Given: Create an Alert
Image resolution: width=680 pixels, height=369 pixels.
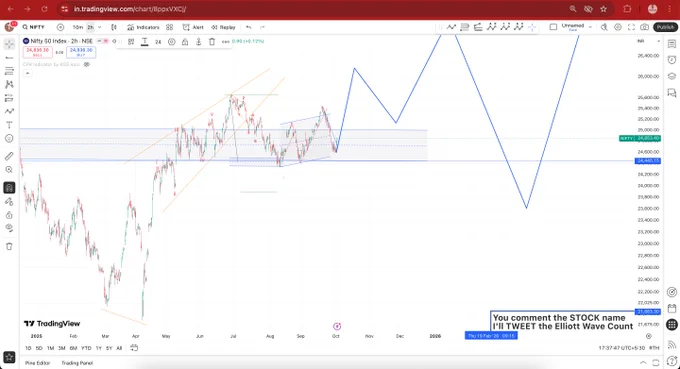Looking at the screenshot, I should click(x=193, y=27).
